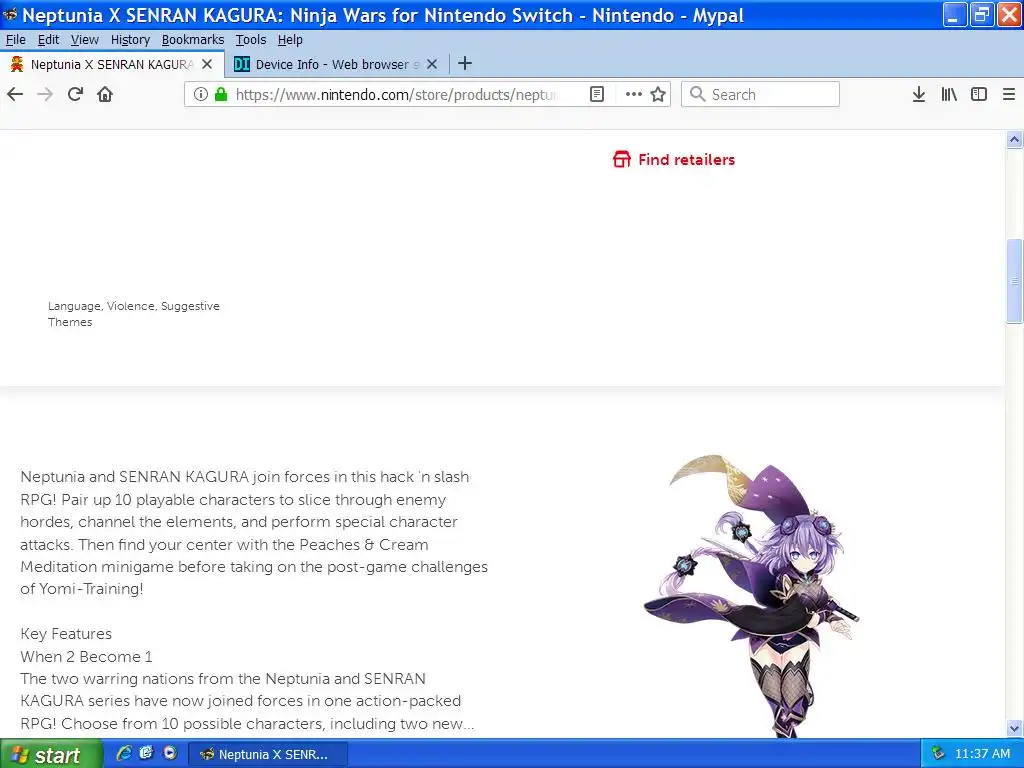This screenshot has width=1024, height=768.
Task: Open a new tab with plus
Action: tap(464, 63)
